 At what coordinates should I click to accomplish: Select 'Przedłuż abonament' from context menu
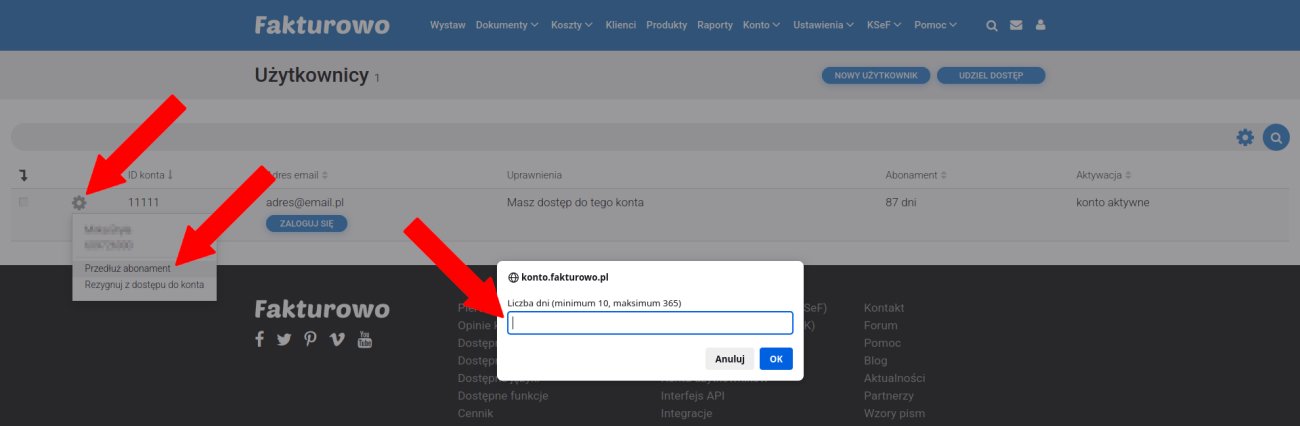click(128, 268)
